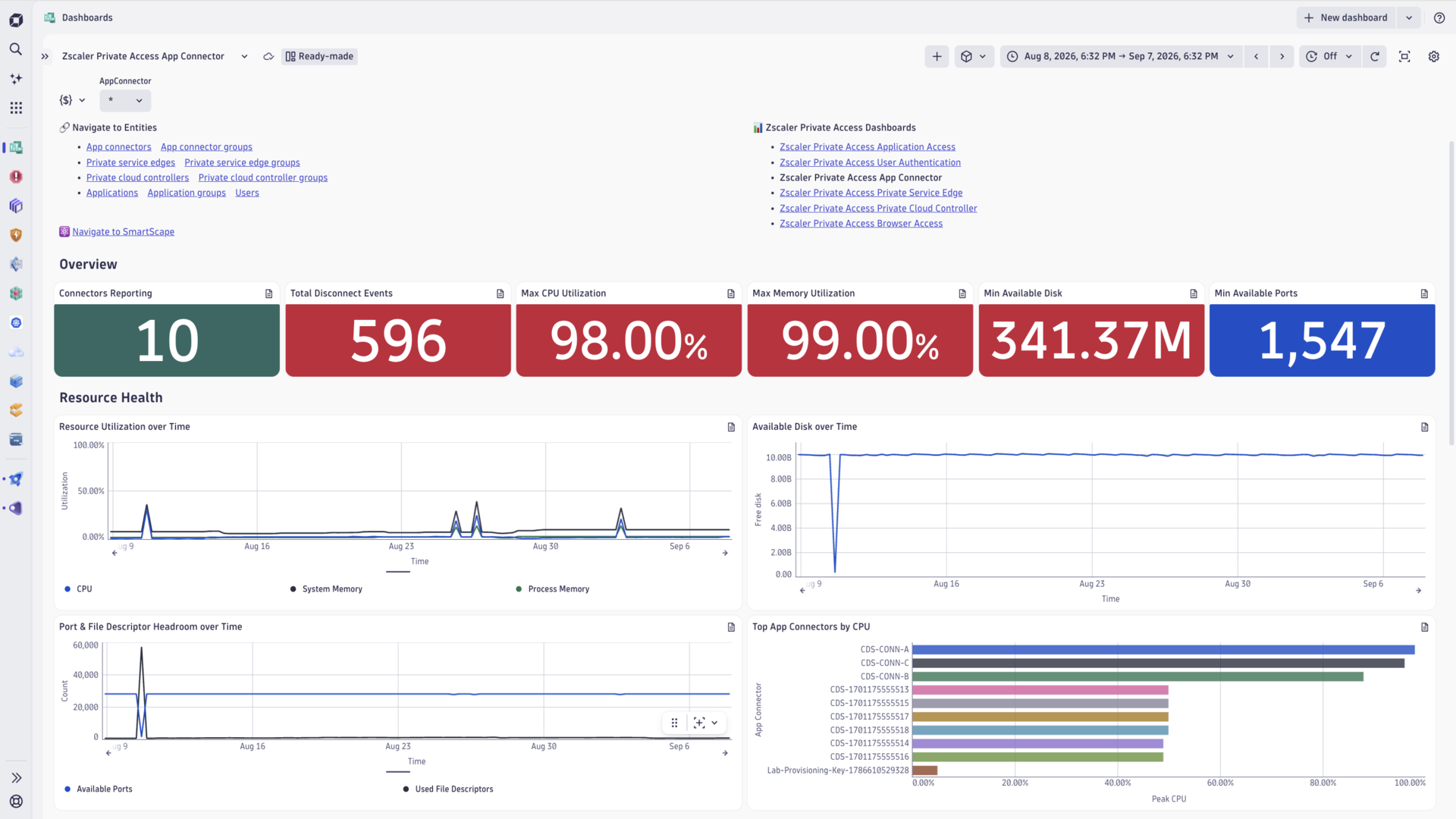Open the Top App Connectors by CPU document icon
The height and width of the screenshot is (819, 1456).
(x=1424, y=627)
